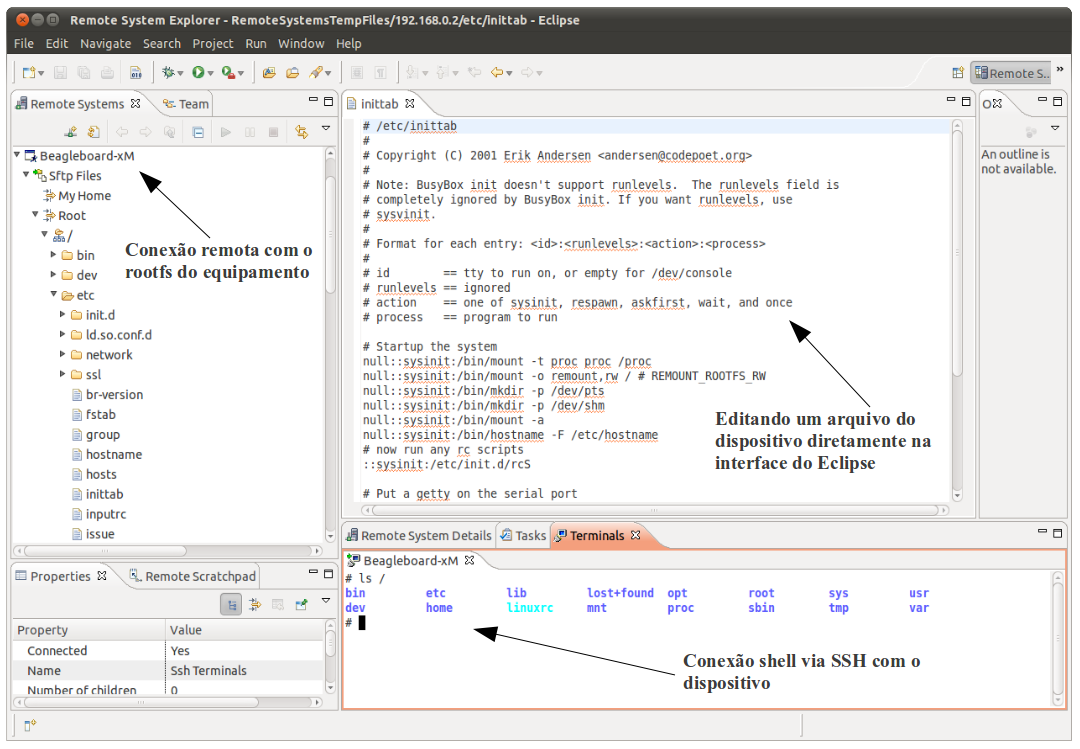Collapse the etc folder

click(x=54, y=294)
